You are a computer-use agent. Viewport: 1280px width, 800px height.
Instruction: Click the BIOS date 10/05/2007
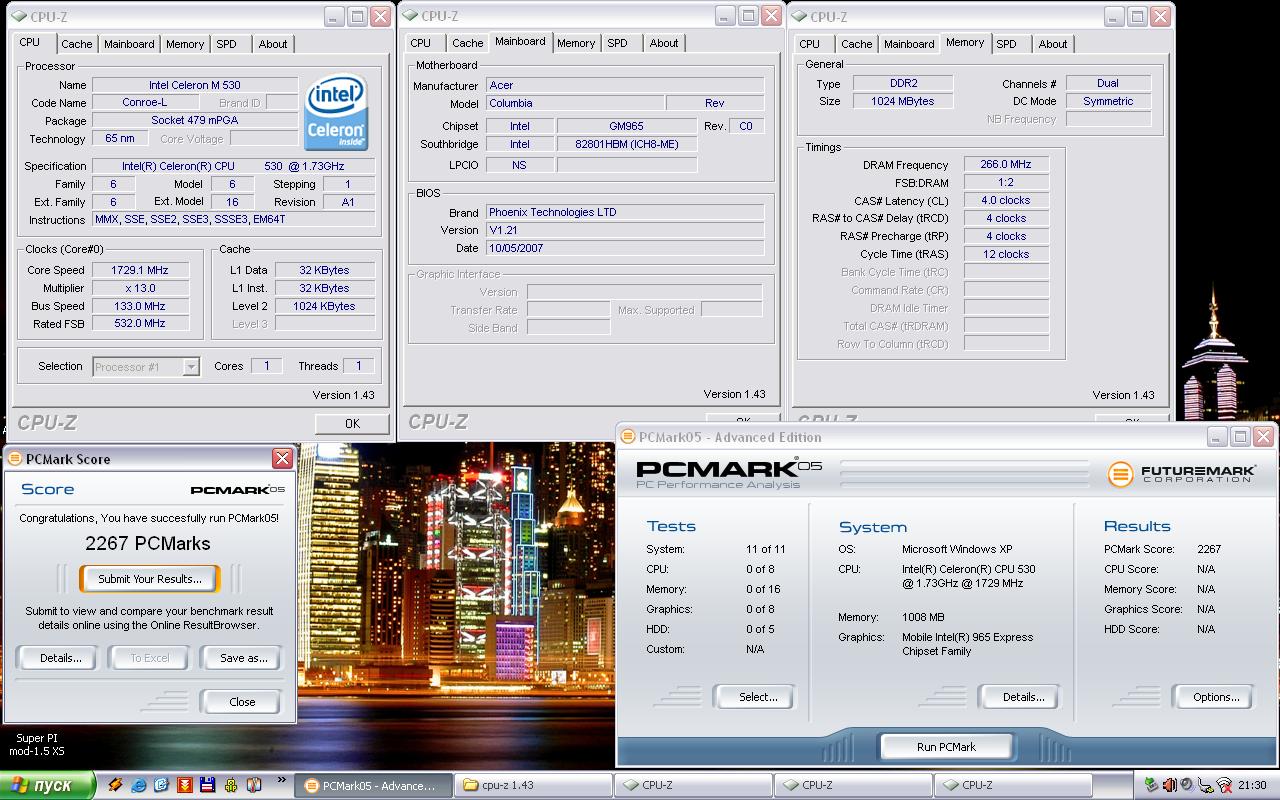coord(625,248)
